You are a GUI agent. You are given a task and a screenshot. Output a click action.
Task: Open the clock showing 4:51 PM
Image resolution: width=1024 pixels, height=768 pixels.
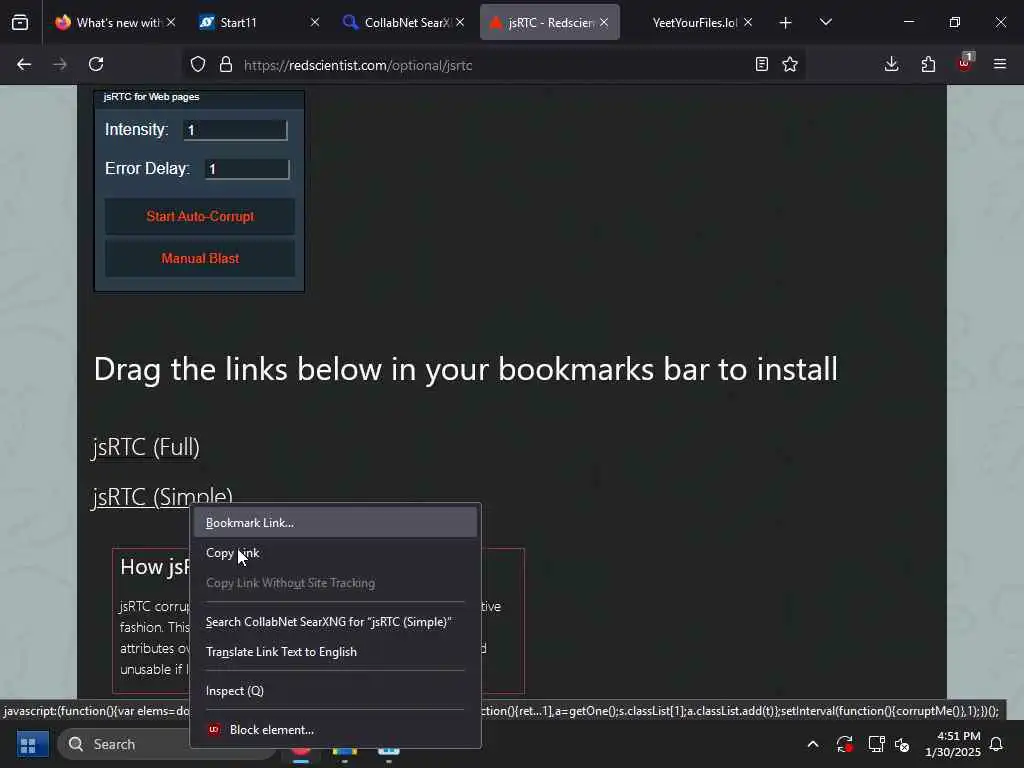tap(953, 744)
